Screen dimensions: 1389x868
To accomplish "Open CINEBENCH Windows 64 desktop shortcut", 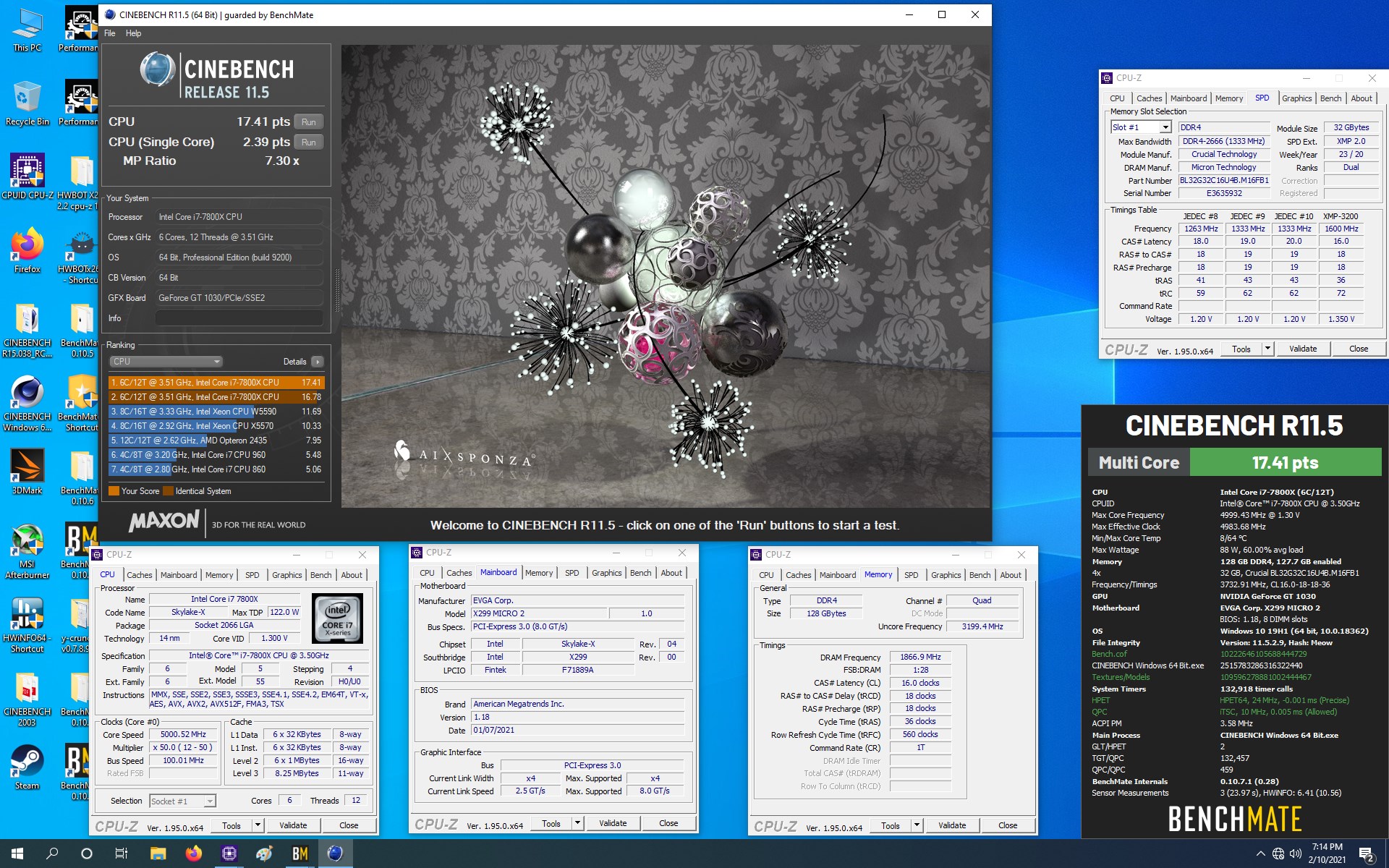I will pyautogui.click(x=27, y=404).
